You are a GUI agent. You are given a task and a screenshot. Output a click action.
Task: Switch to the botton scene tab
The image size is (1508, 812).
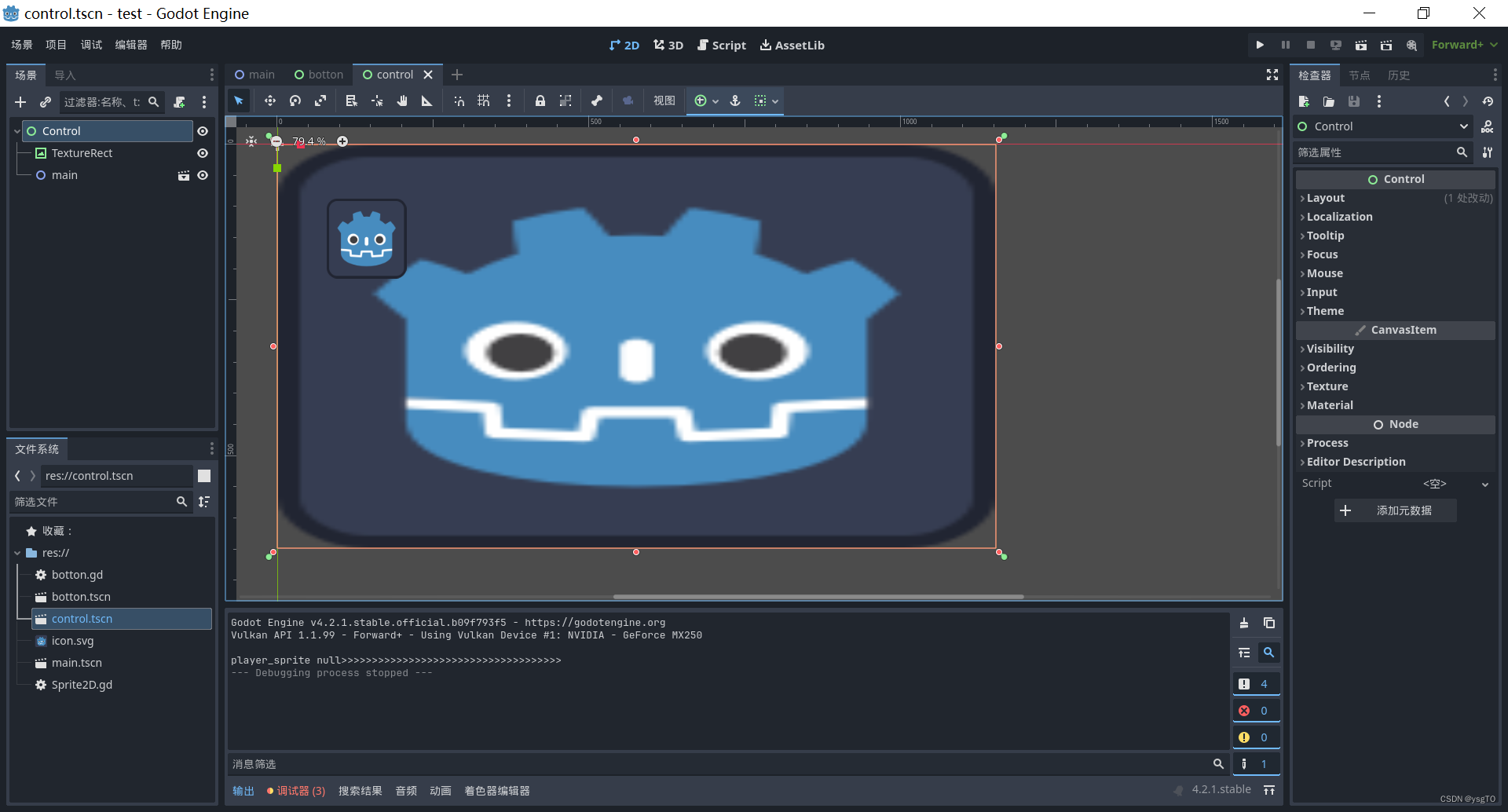(319, 75)
